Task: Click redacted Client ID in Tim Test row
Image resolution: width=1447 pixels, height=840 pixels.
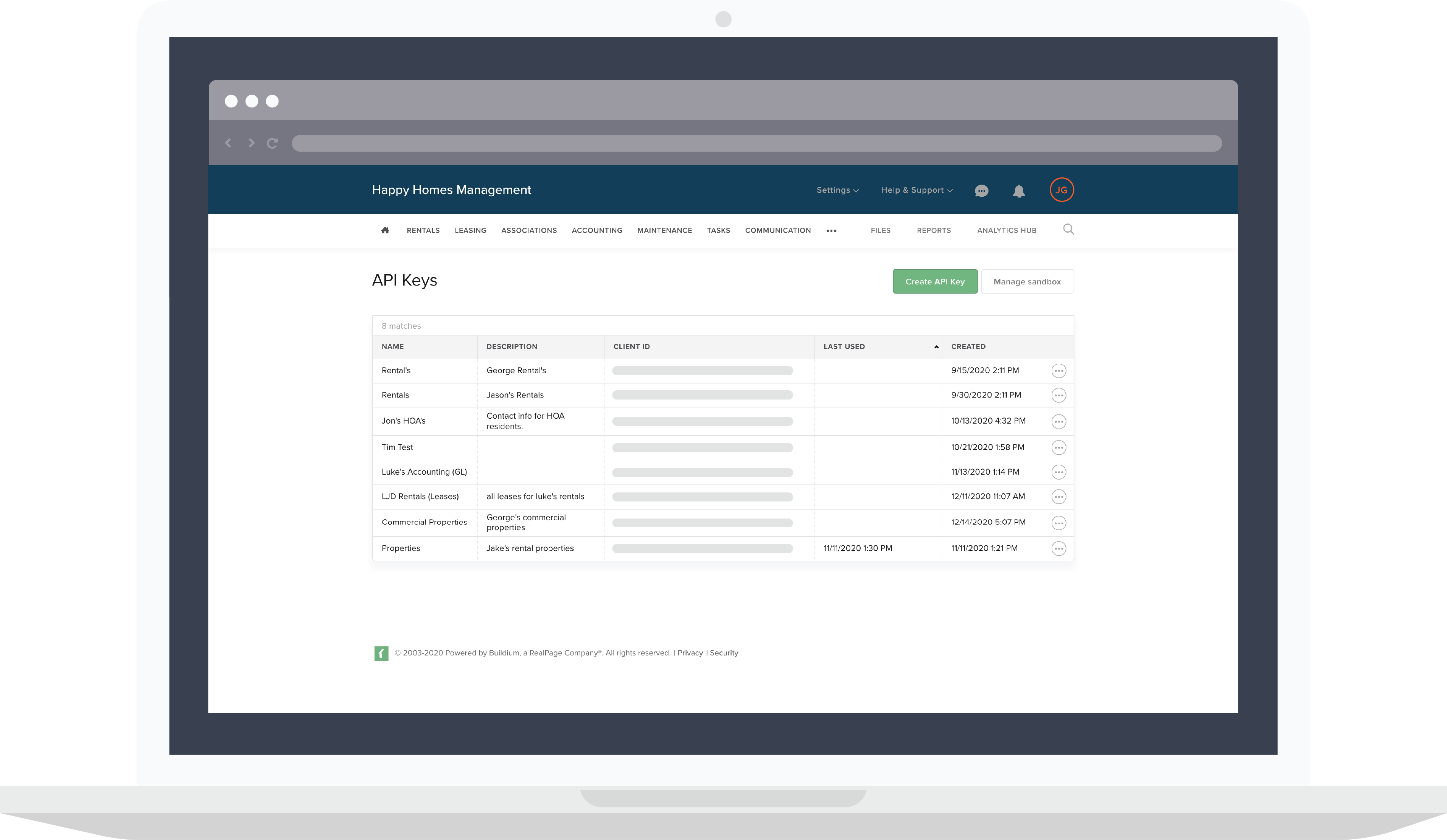Action: point(702,448)
